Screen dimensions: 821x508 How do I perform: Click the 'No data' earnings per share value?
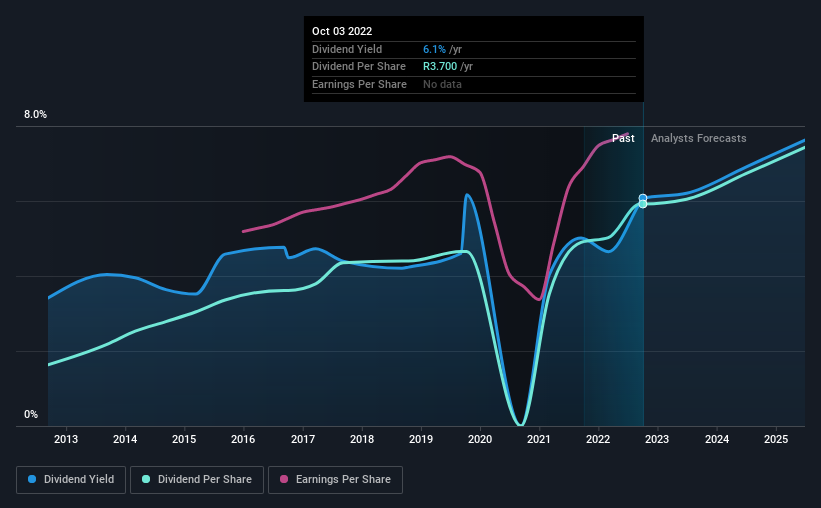click(442, 84)
